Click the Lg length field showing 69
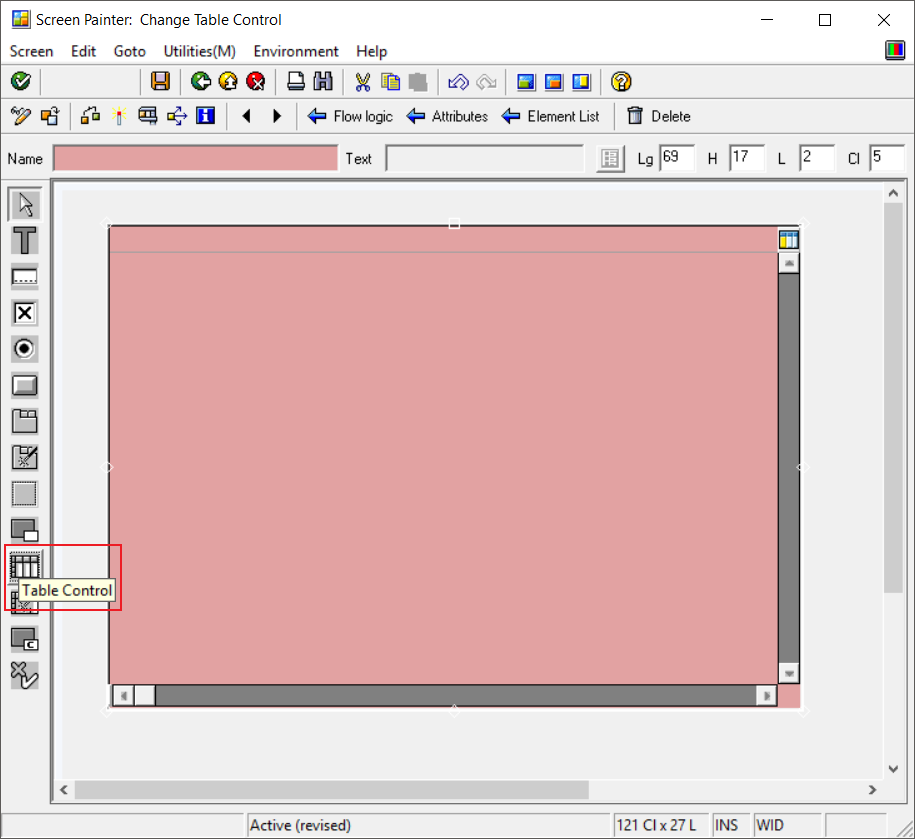The image size is (915, 839). 677,158
